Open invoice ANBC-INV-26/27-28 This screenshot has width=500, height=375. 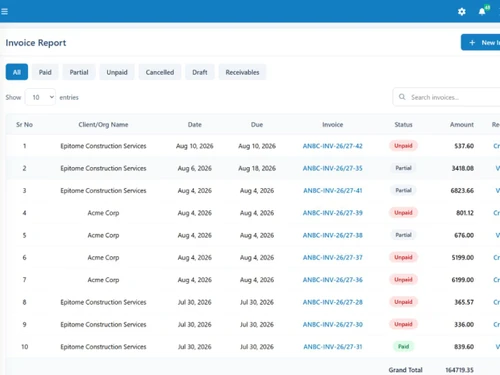pyautogui.click(x=332, y=302)
